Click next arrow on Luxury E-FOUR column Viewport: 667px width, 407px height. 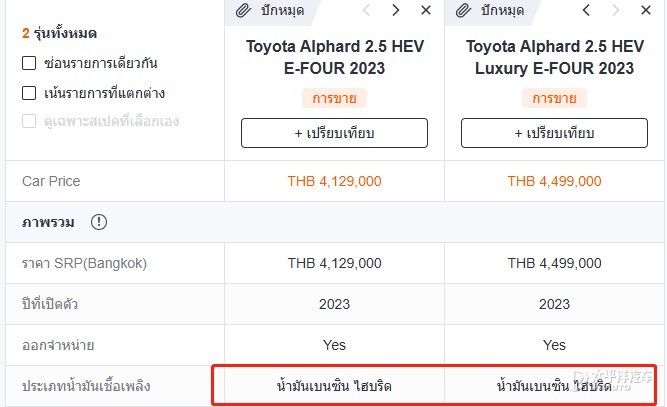pyautogui.click(x=616, y=10)
